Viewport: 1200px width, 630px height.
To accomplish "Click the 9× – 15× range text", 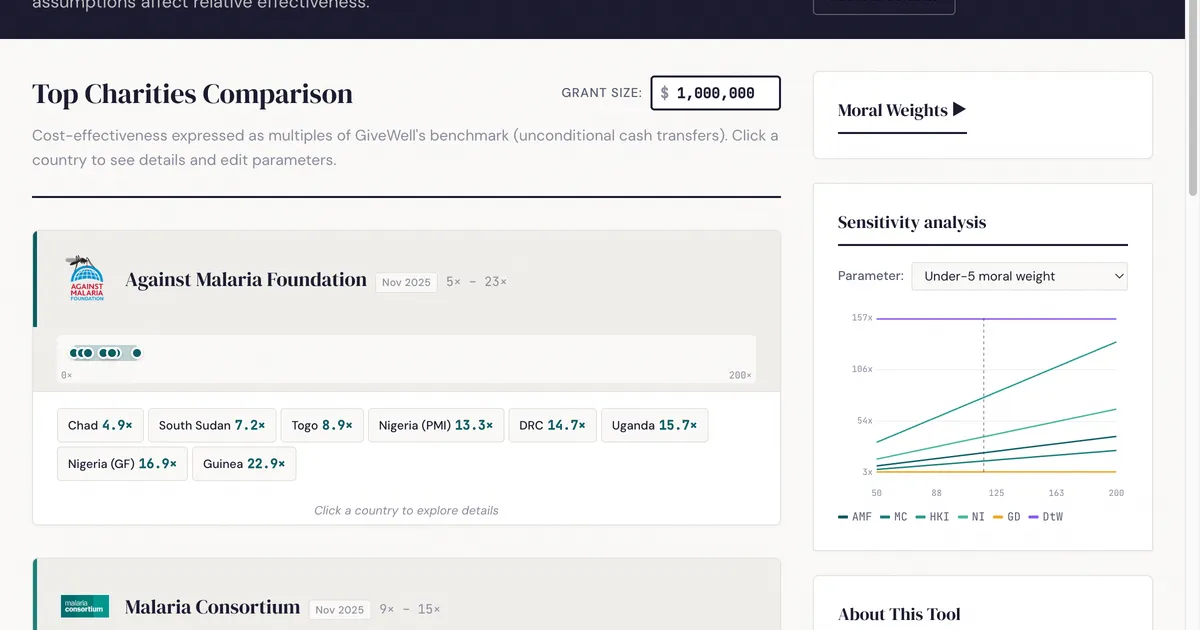I will click(409, 609).
